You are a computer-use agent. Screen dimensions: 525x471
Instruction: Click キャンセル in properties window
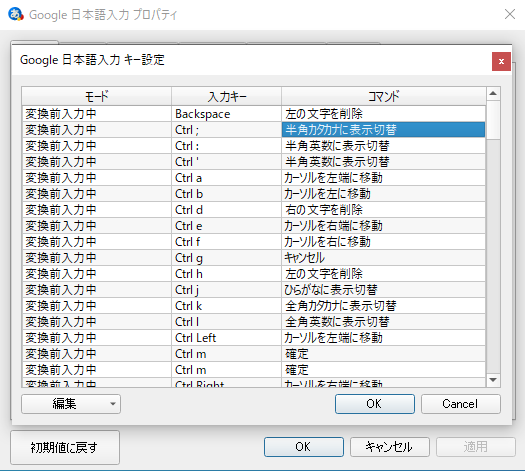click(x=390, y=447)
